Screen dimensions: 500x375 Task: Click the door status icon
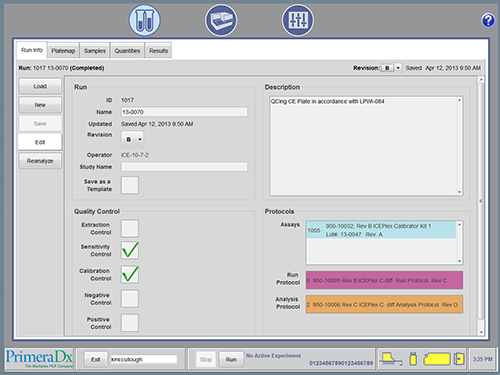459,359
